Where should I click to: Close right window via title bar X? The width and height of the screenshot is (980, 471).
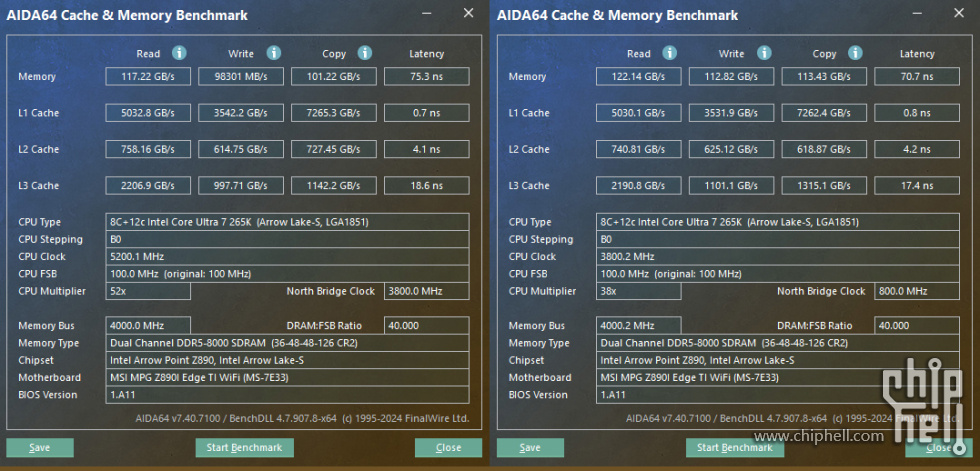(959, 13)
